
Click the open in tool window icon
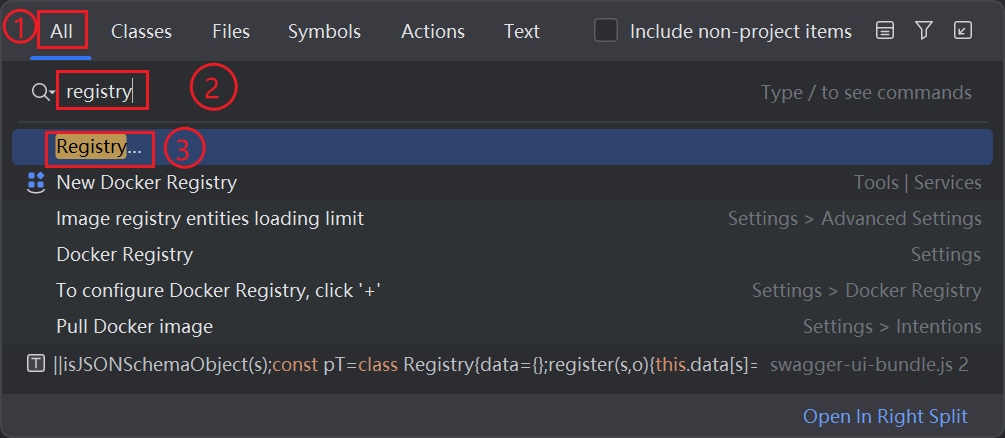pyautogui.click(x=963, y=31)
